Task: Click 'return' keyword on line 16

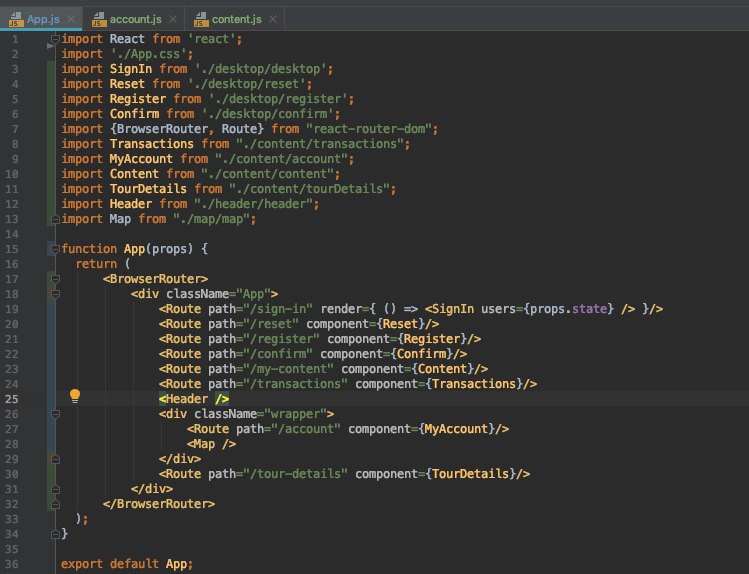Action: (x=96, y=264)
